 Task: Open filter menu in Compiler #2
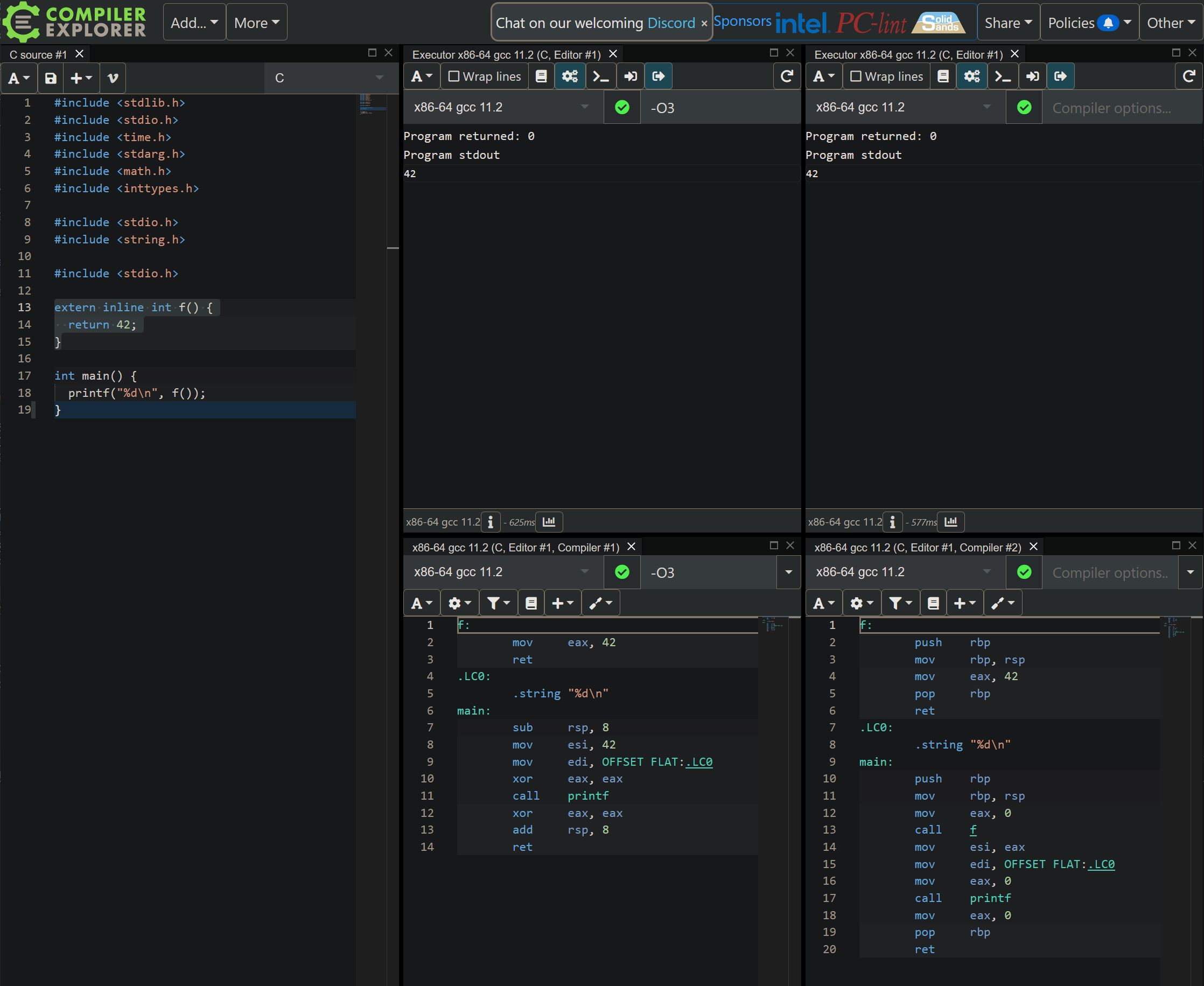click(900, 603)
